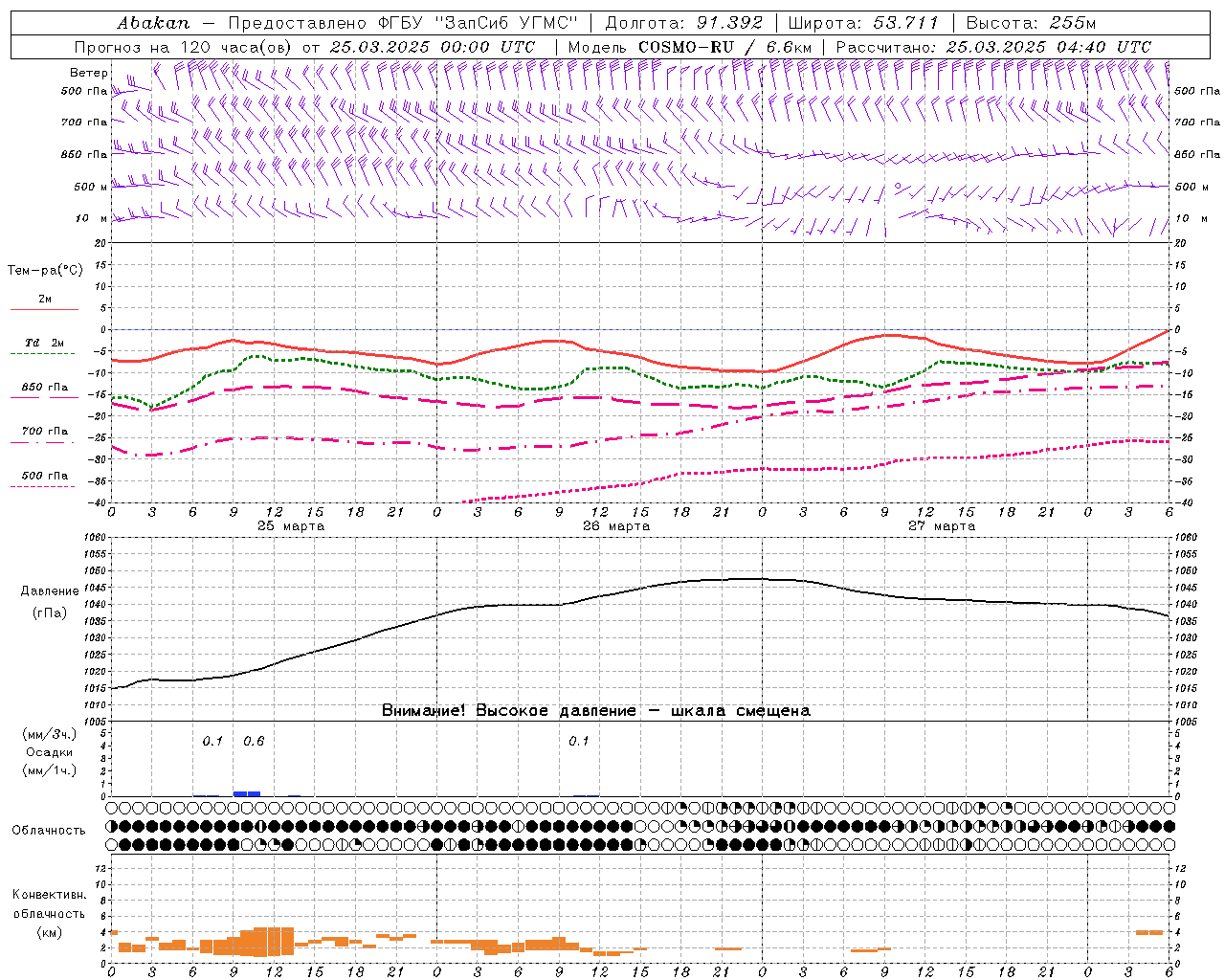Click the "Td 2м" dew point legend entry
The height and width of the screenshot is (980, 1225).
(45, 343)
